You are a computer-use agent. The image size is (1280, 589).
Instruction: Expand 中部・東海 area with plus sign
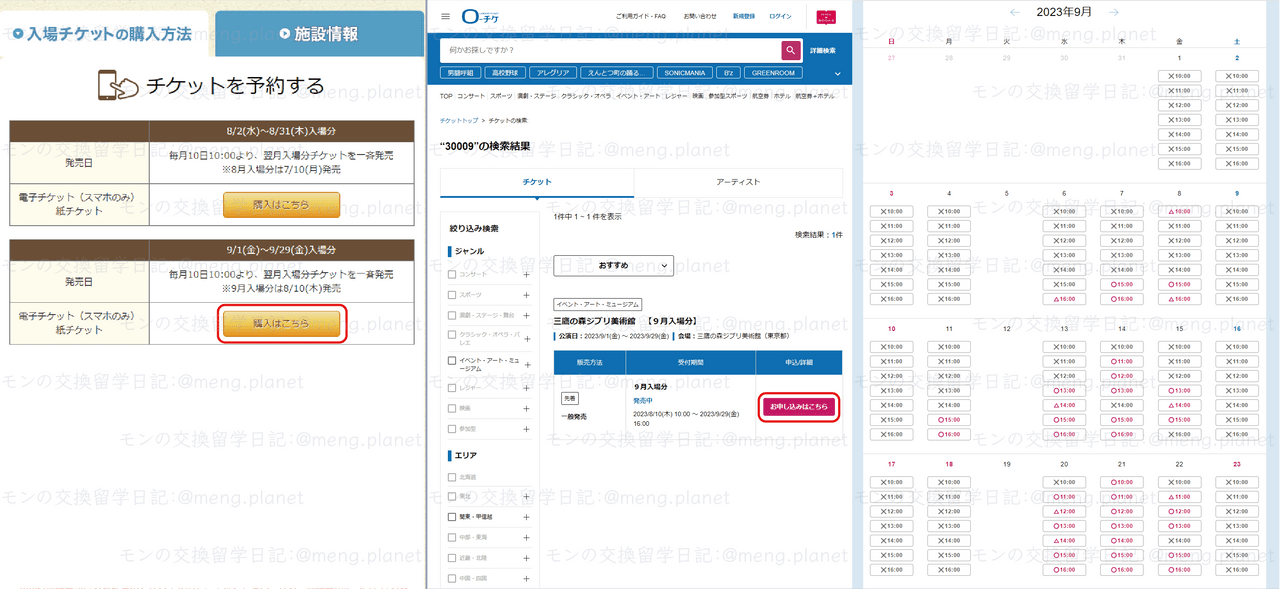[526, 537]
